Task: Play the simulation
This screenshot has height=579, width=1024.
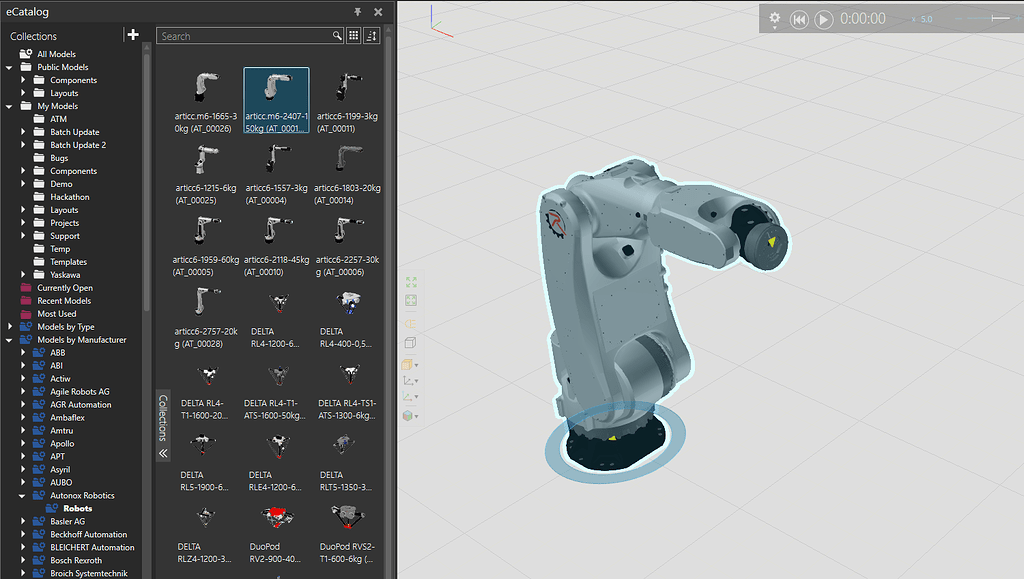Action: pyautogui.click(x=823, y=19)
